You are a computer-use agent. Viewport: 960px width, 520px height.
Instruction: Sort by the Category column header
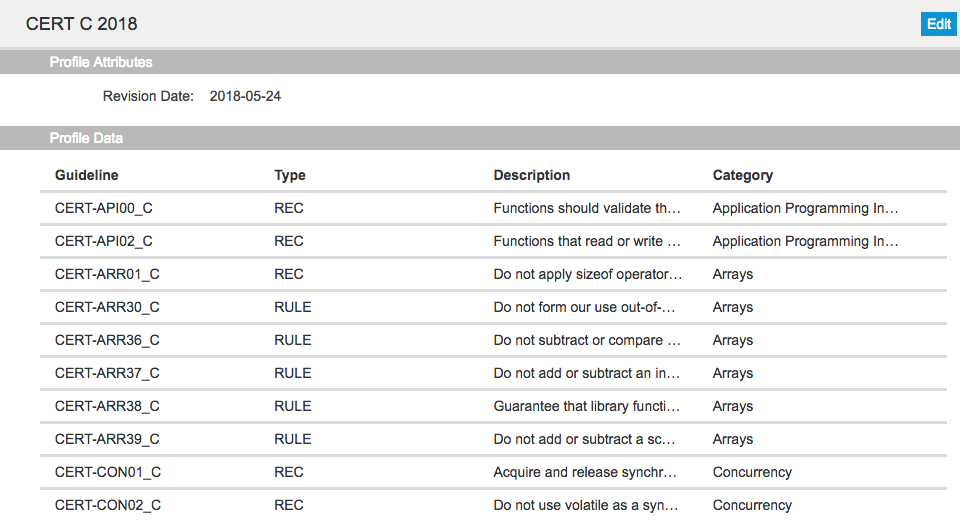[x=743, y=175]
